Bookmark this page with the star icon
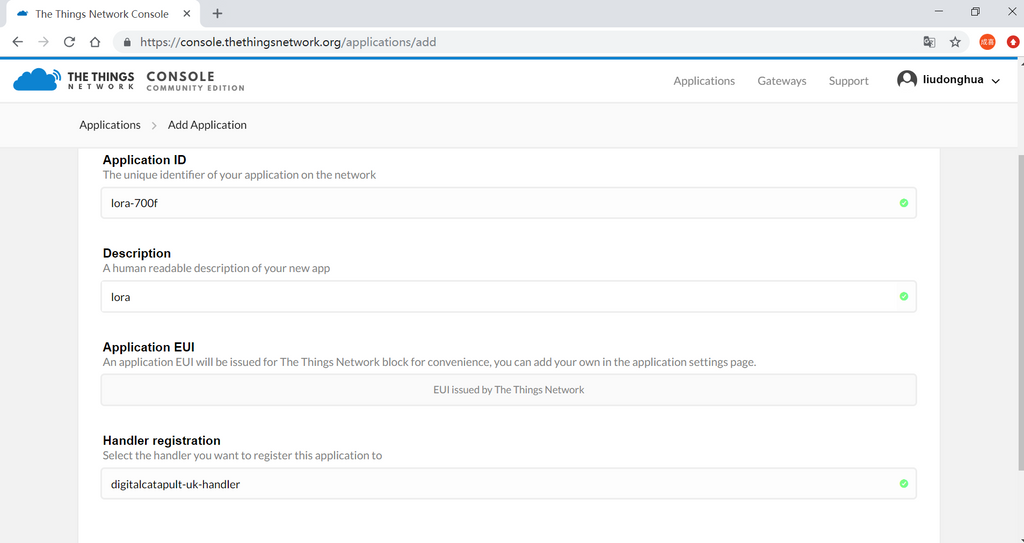Viewport: 1024px width, 543px height. (955, 42)
